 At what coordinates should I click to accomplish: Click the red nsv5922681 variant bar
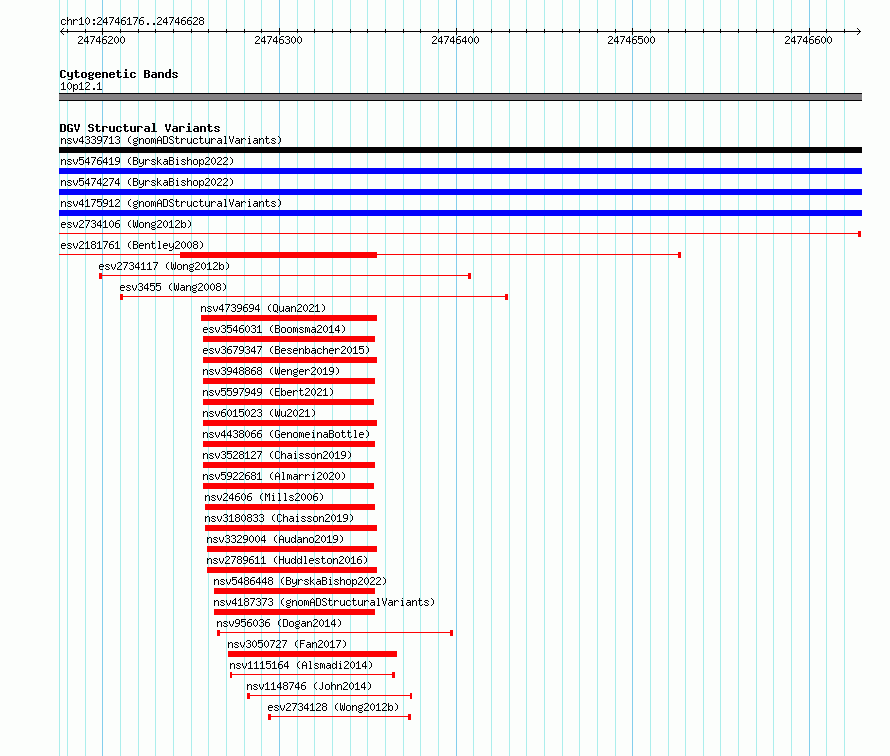point(288,486)
